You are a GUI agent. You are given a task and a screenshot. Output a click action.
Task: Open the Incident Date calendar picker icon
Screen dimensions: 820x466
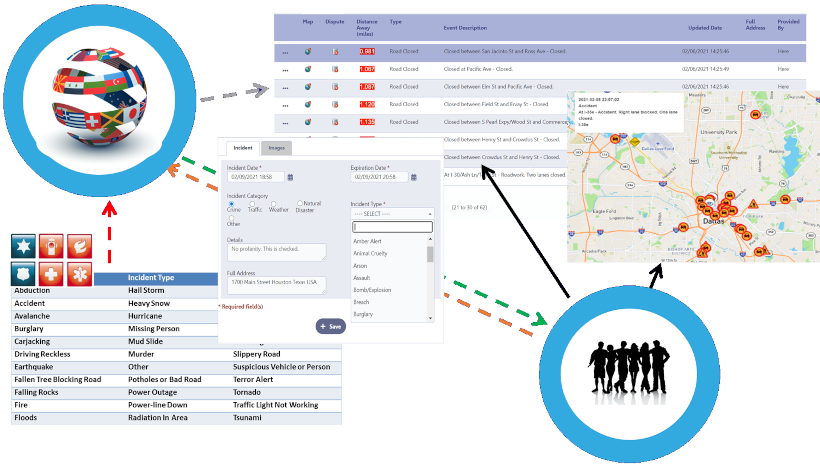[x=290, y=177]
